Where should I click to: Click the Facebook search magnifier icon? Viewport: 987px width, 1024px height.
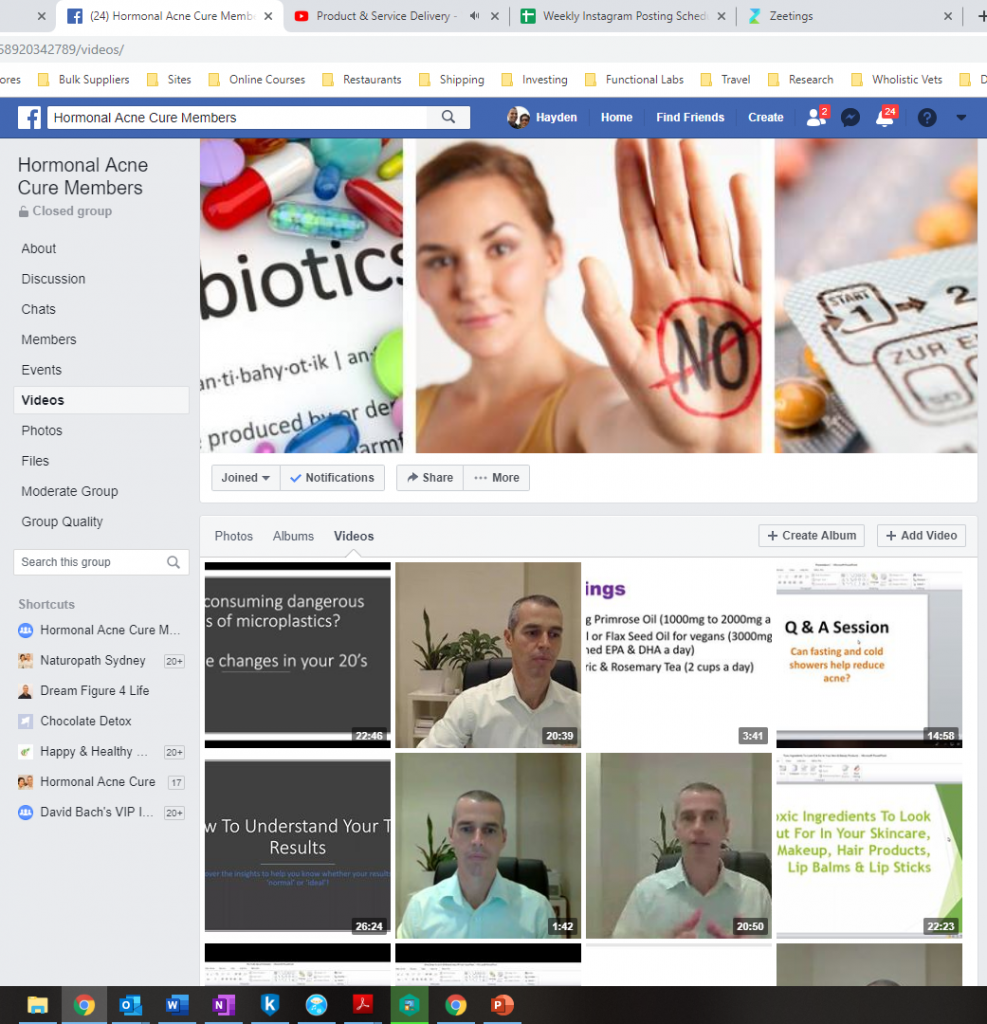coord(448,117)
